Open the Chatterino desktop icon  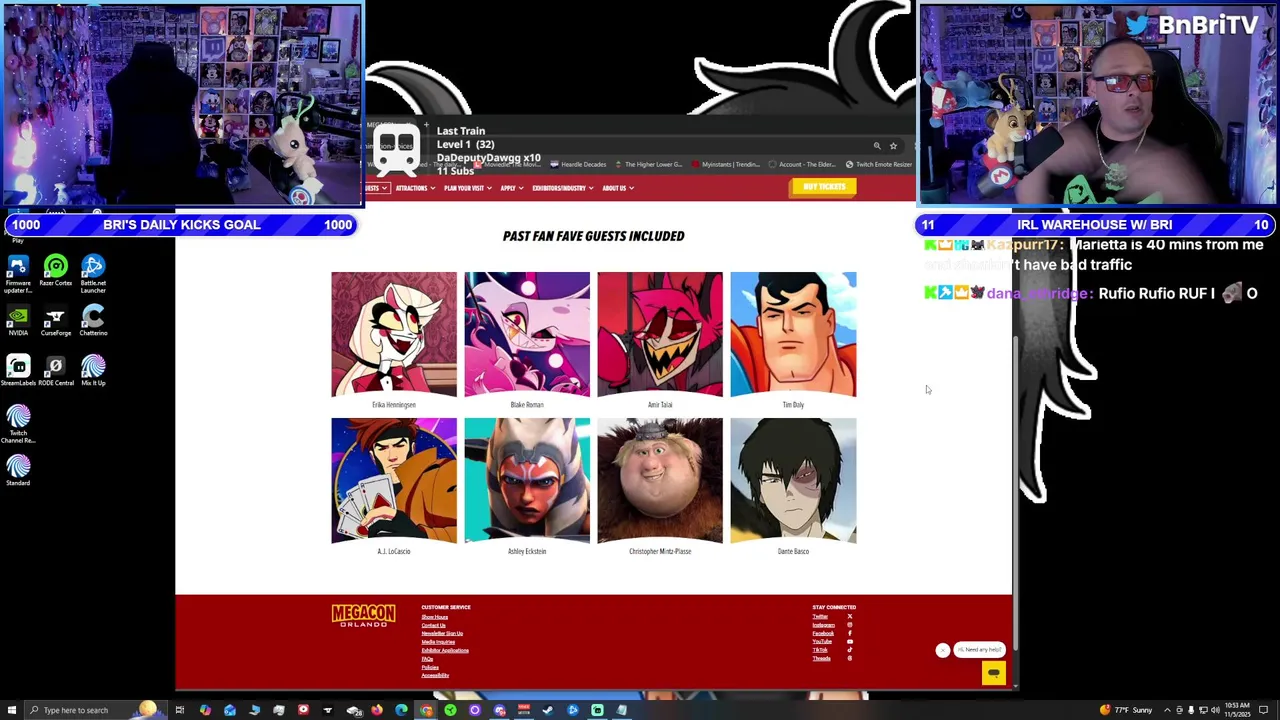93,320
